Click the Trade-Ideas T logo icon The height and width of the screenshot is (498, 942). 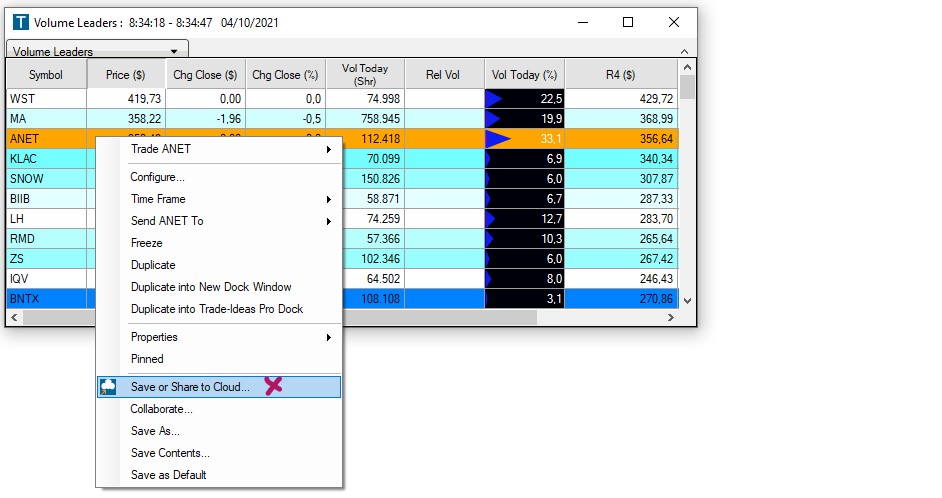click(20, 22)
